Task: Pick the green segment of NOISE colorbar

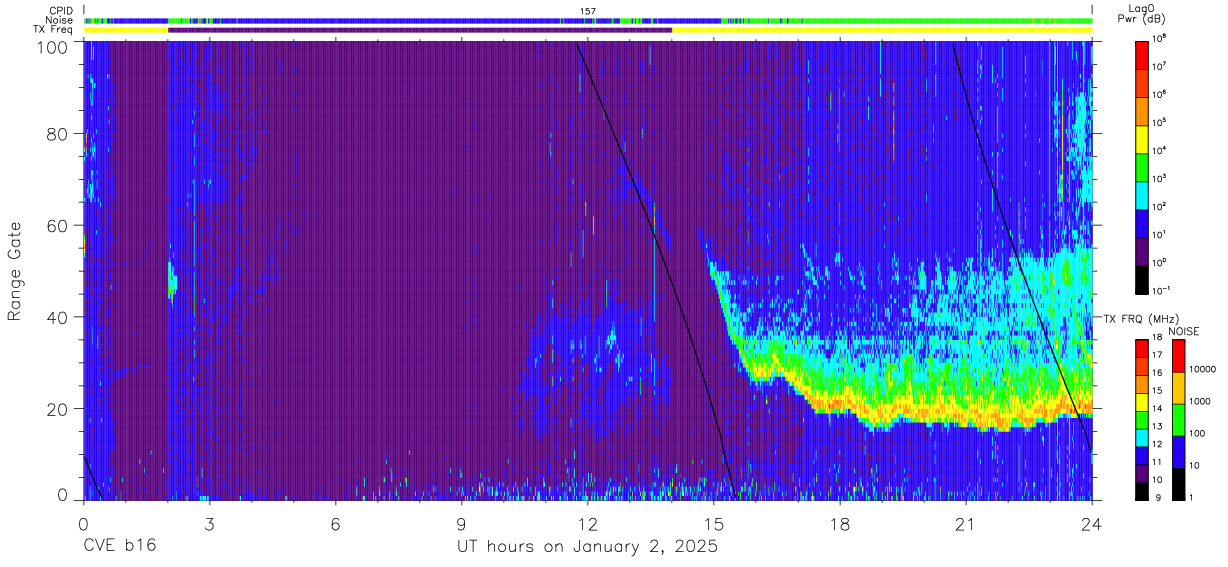Action: point(1179,419)
